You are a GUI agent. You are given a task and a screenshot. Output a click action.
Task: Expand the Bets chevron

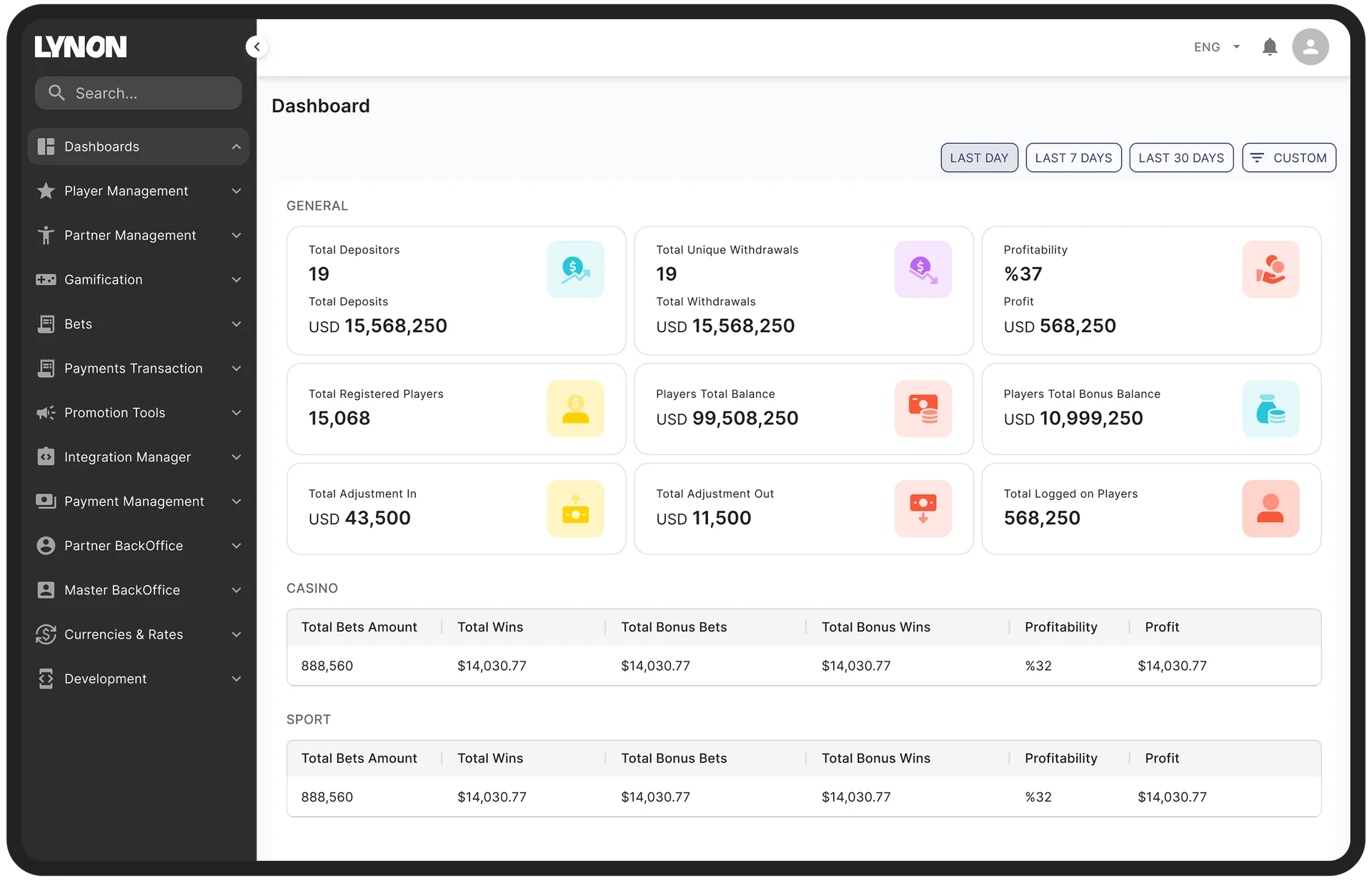coord(236,324)
